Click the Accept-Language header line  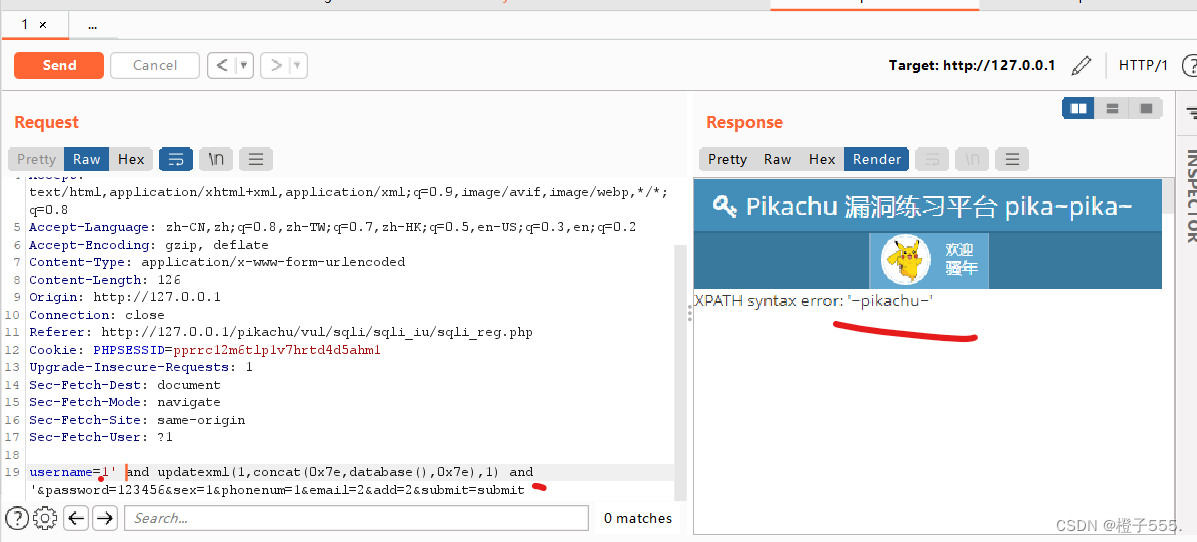click(x=333, y=227)
